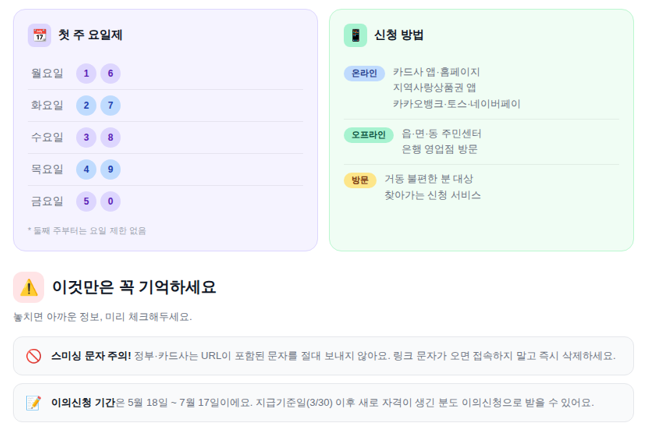Click the memo pencil icon for 이의신청

tap(33, 402)
